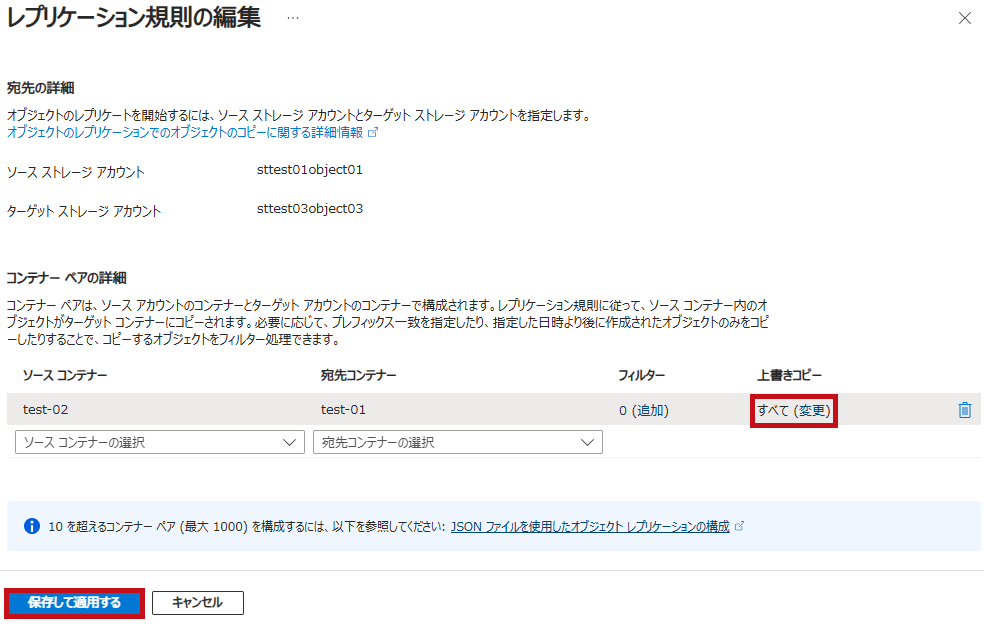The height and width of the screenshot is (624, 984).
Task: Click the sttest01object01 source account name
Action: tap(310, 170)
